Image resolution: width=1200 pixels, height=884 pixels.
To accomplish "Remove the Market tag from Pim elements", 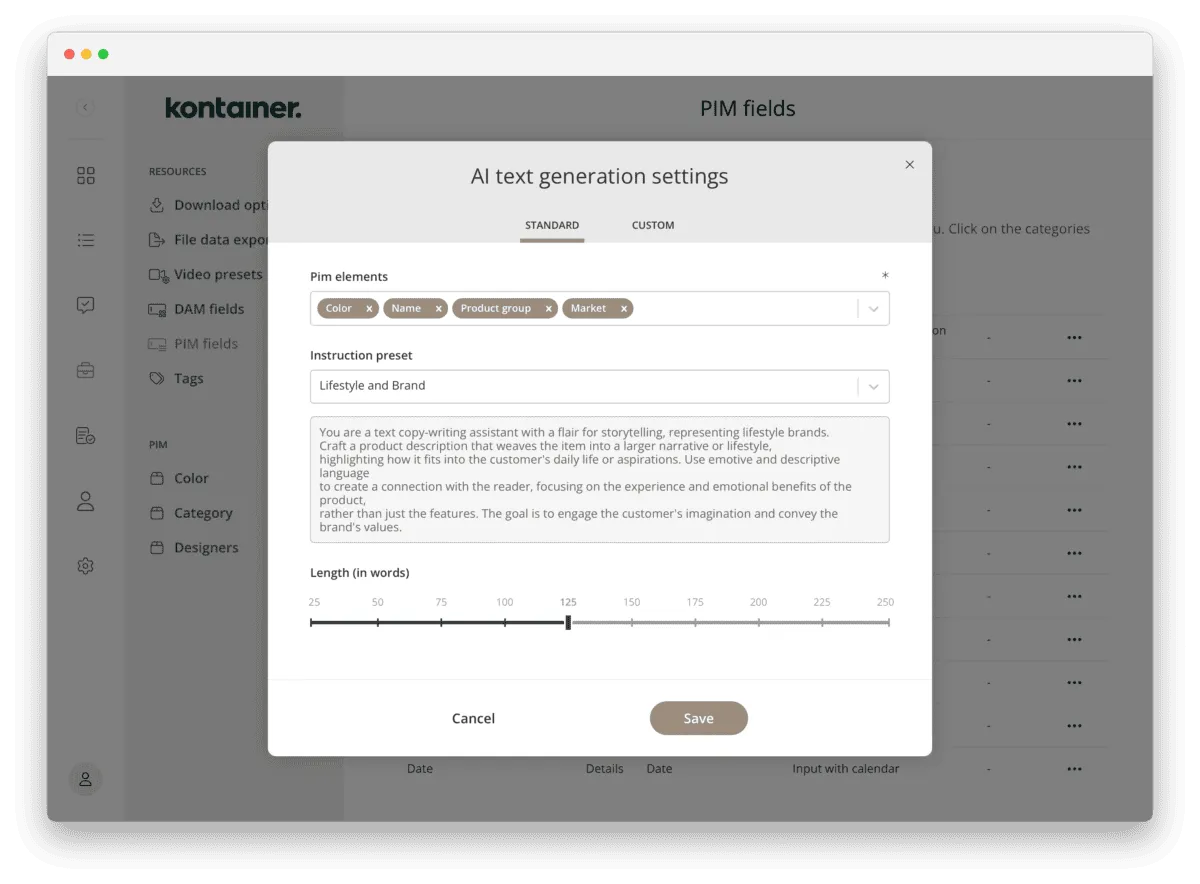I will (x=624, y=309).
